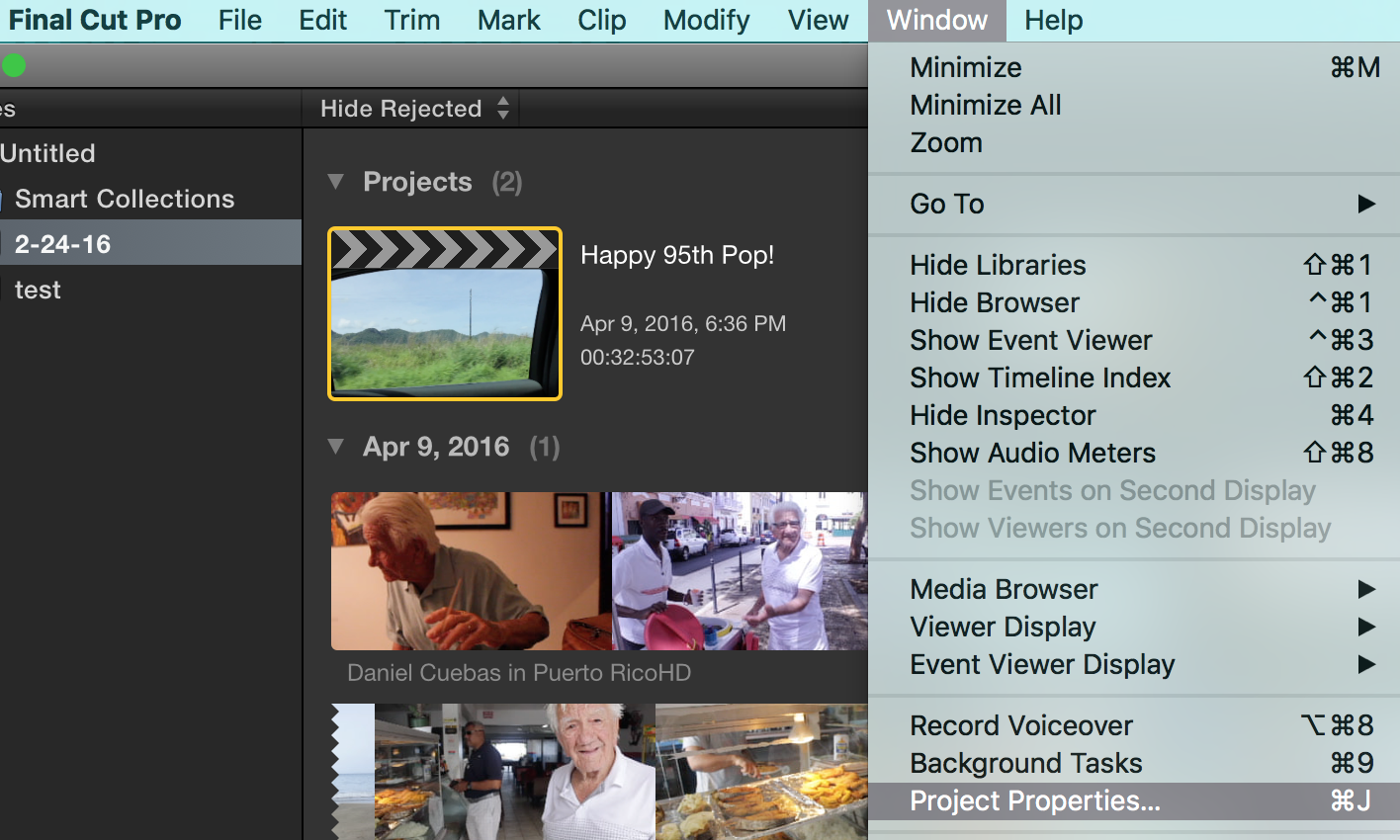
Task: Choose Project Properties…
Action: (1134, 800)
